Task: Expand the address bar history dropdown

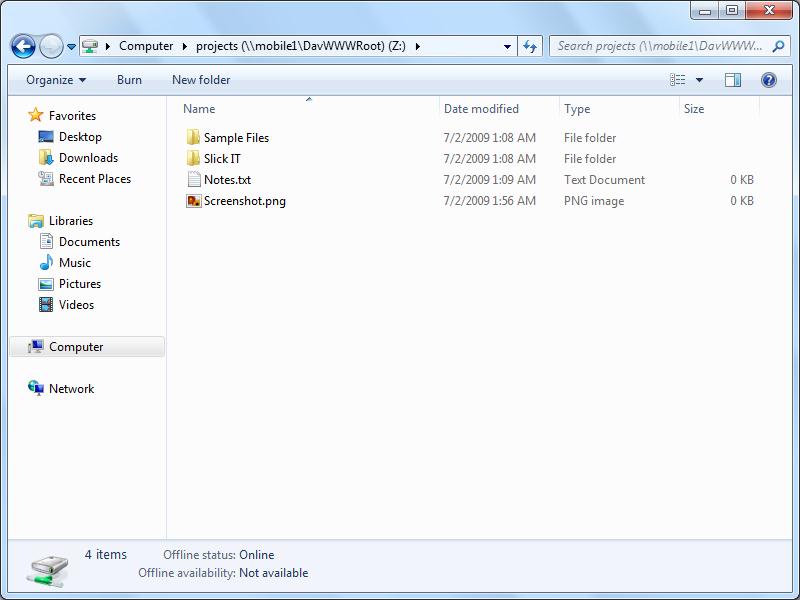Action: point(508,46)
